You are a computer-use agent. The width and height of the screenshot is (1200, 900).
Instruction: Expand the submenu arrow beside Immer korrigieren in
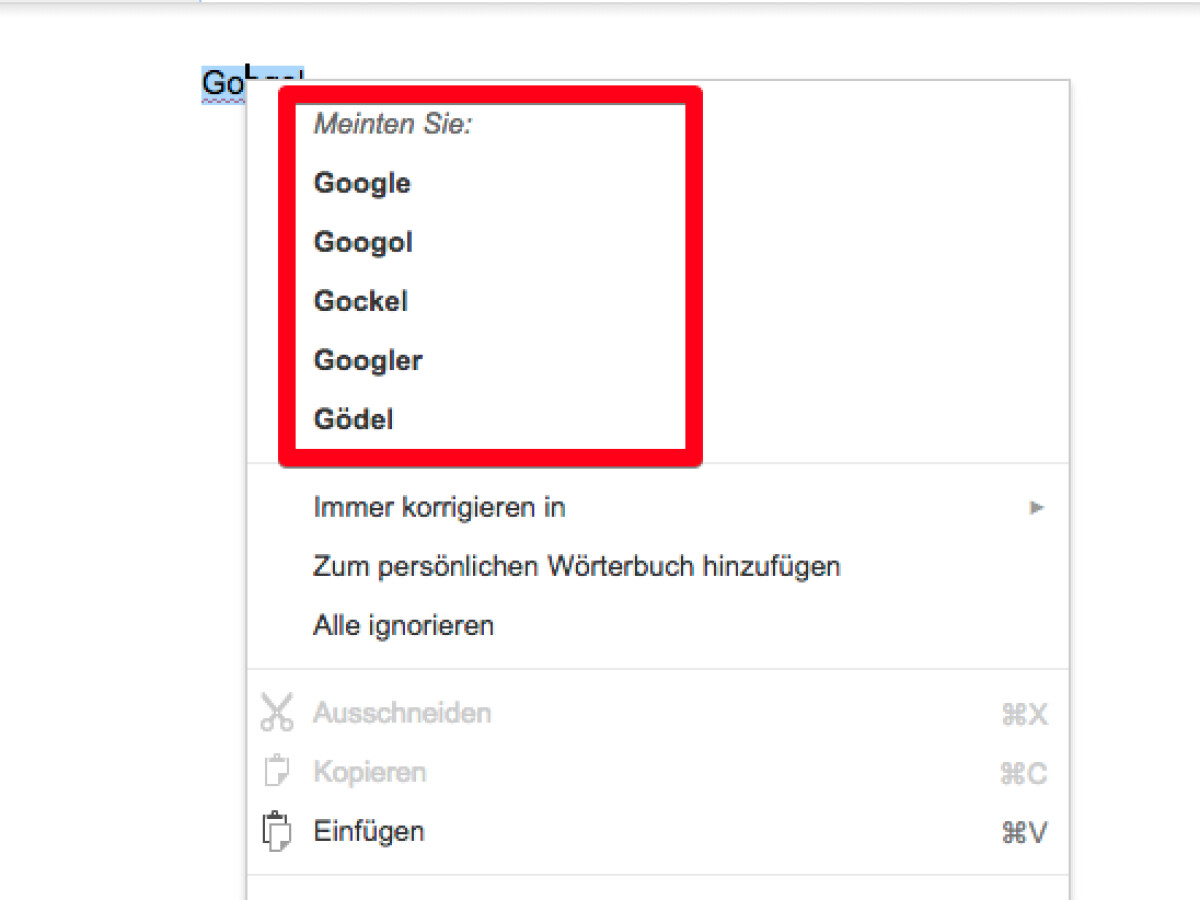[1037, 508]
